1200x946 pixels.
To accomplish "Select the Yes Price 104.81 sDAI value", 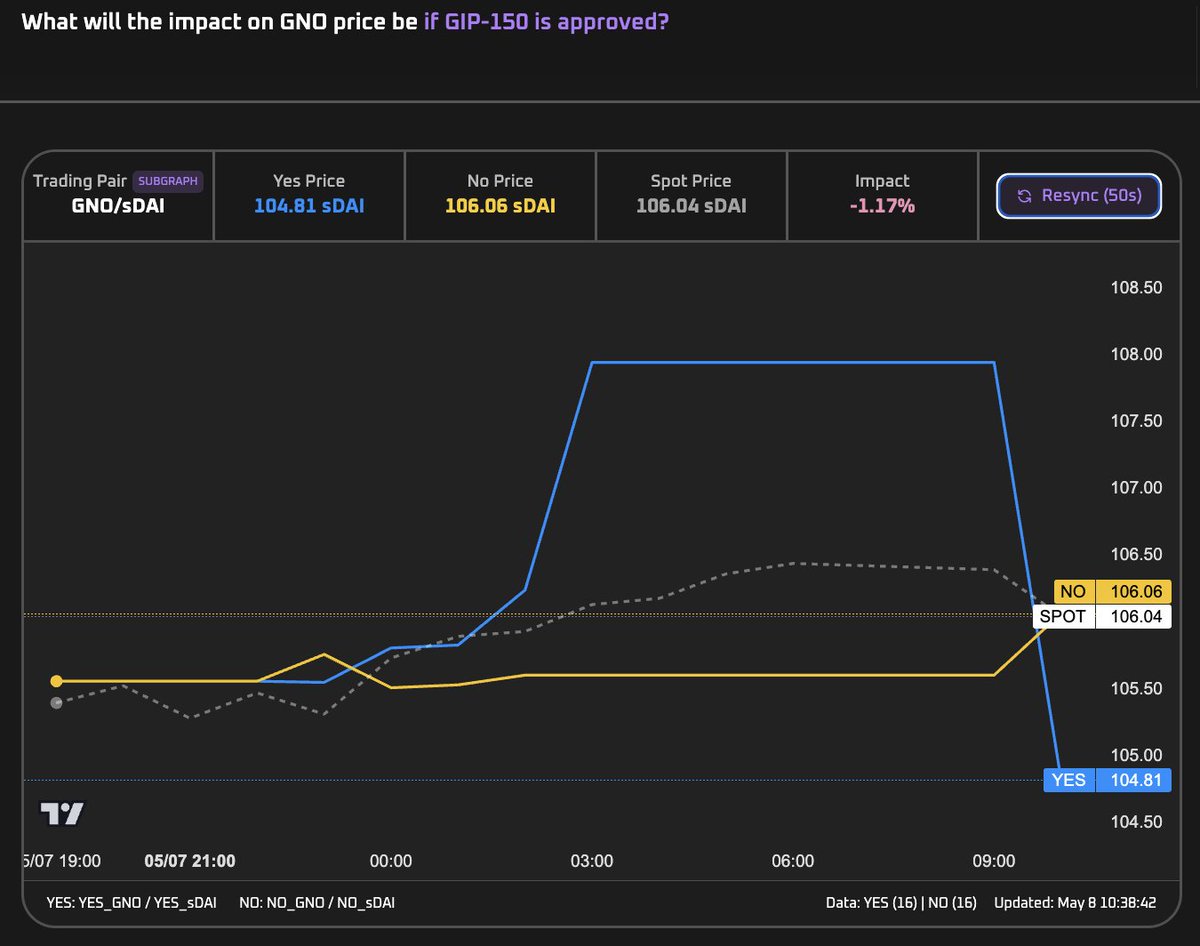I will pyautogui.click(x=309, y=206).
